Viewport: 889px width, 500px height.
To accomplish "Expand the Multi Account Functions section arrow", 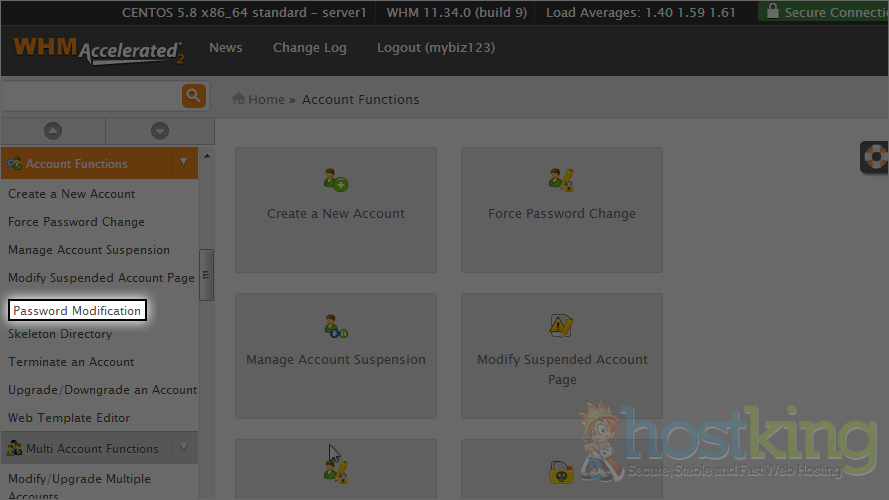I will pyautogui.click(x=183, y=448).
